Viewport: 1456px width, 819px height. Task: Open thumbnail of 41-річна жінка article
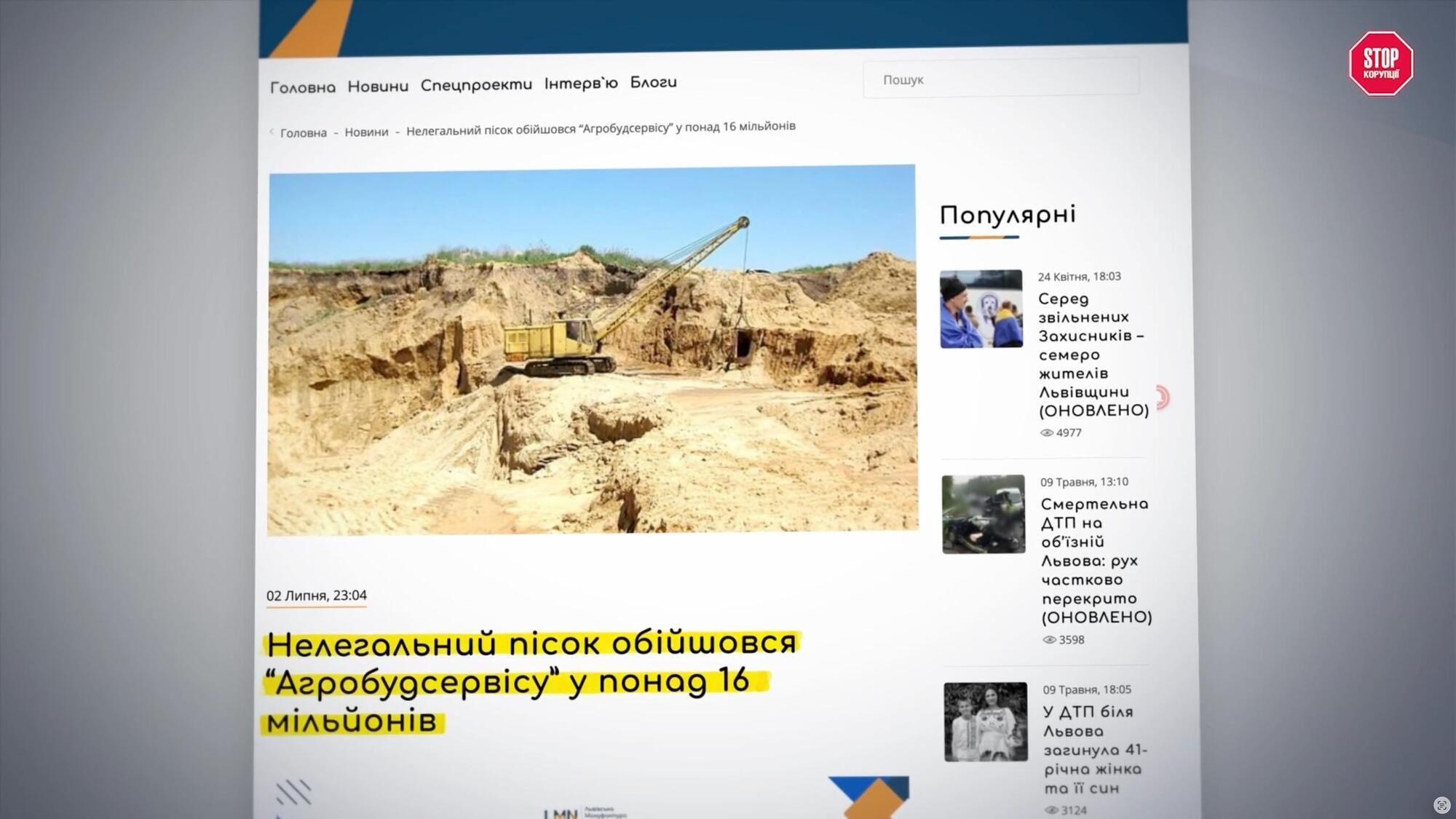point(986,722)
